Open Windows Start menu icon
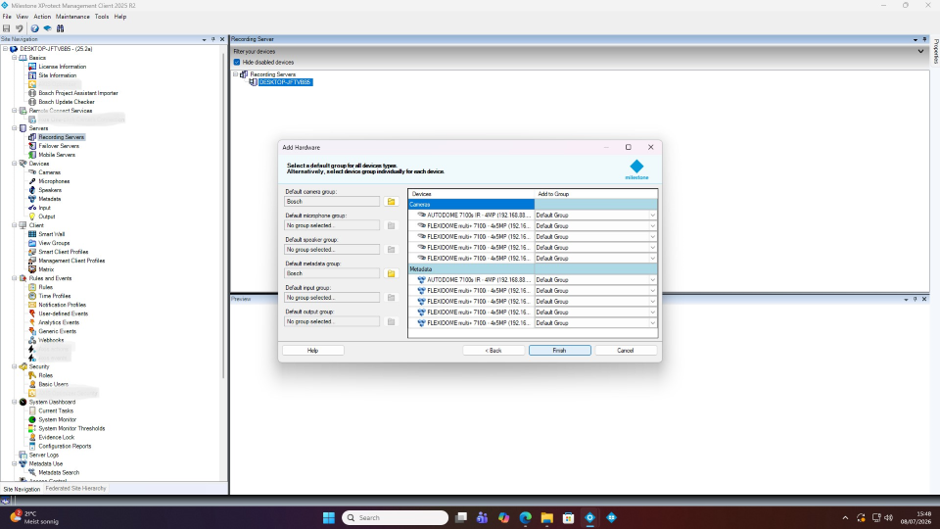 pos(329,518)
